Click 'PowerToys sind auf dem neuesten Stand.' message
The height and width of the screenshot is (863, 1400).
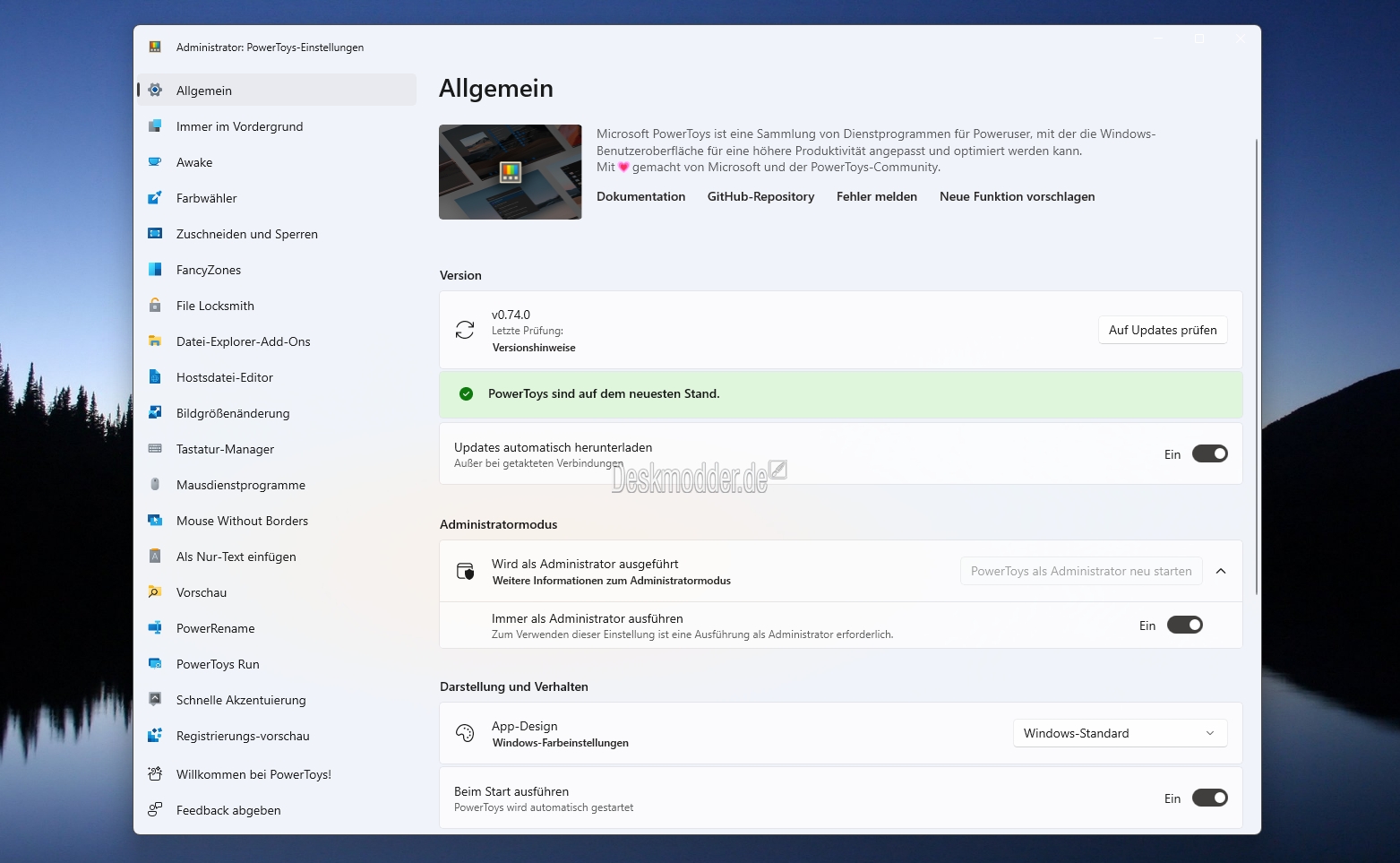pyautogui.click(x=604, y=393)
